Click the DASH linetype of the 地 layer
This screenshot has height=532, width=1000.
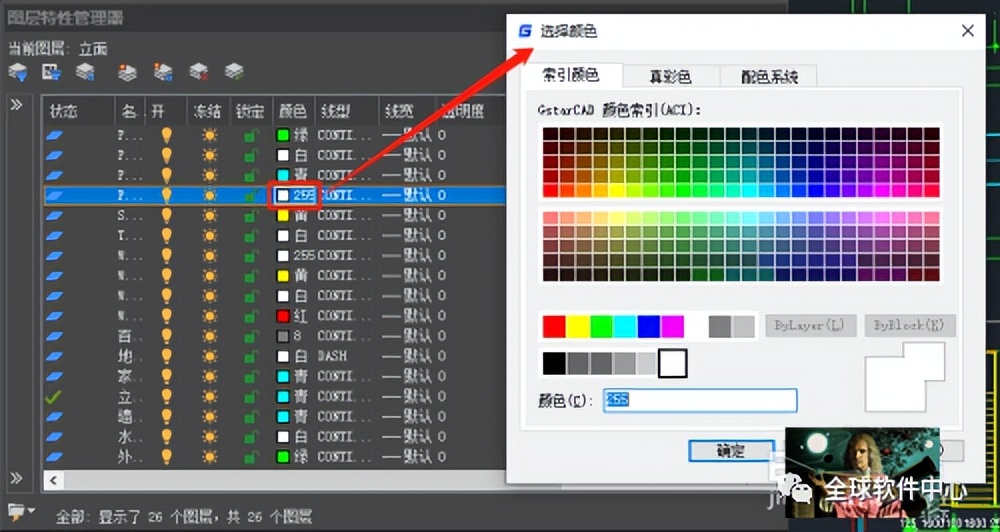(x=333, y=356)
